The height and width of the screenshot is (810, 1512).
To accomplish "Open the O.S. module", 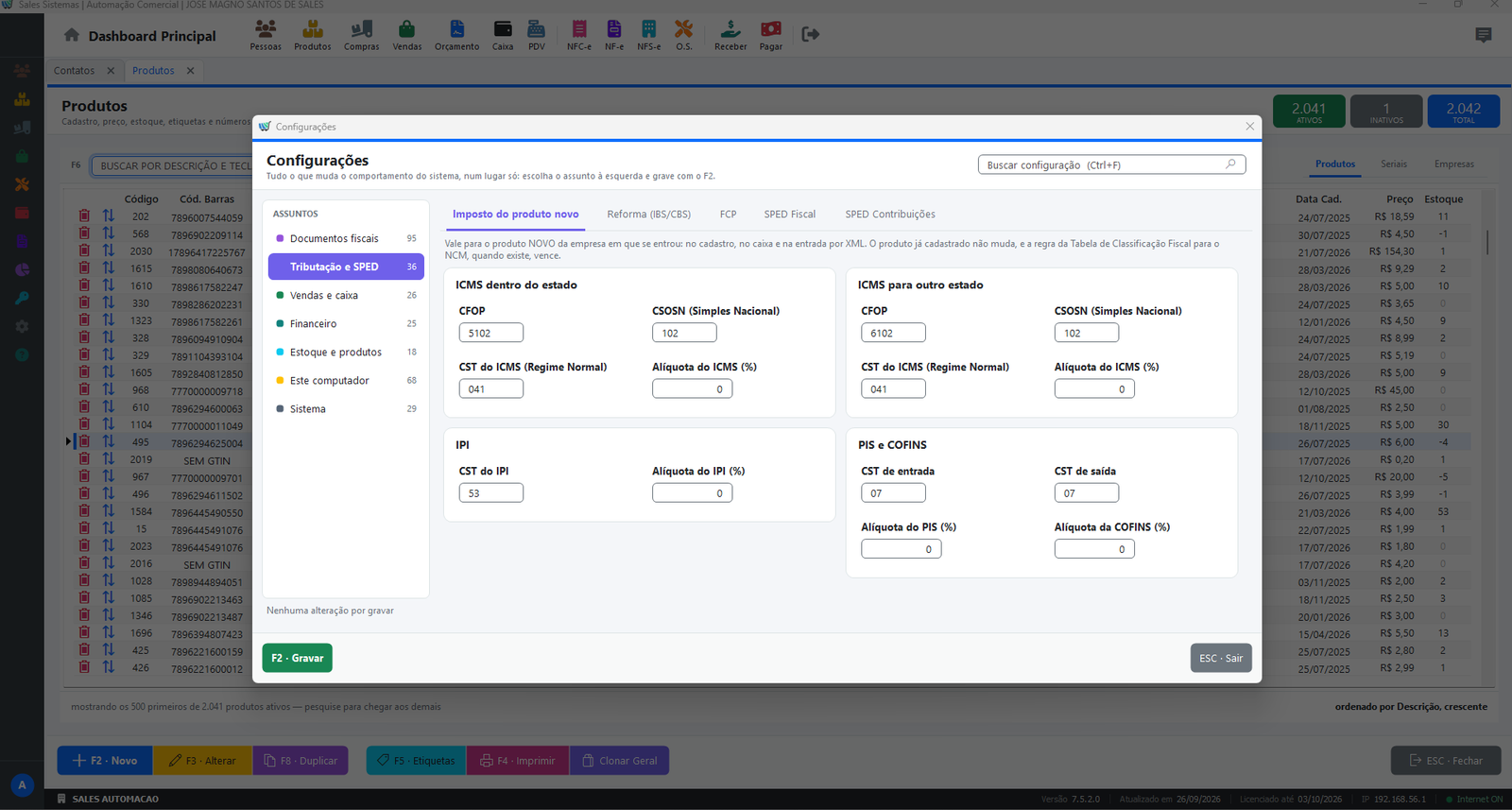I will 684,35.
